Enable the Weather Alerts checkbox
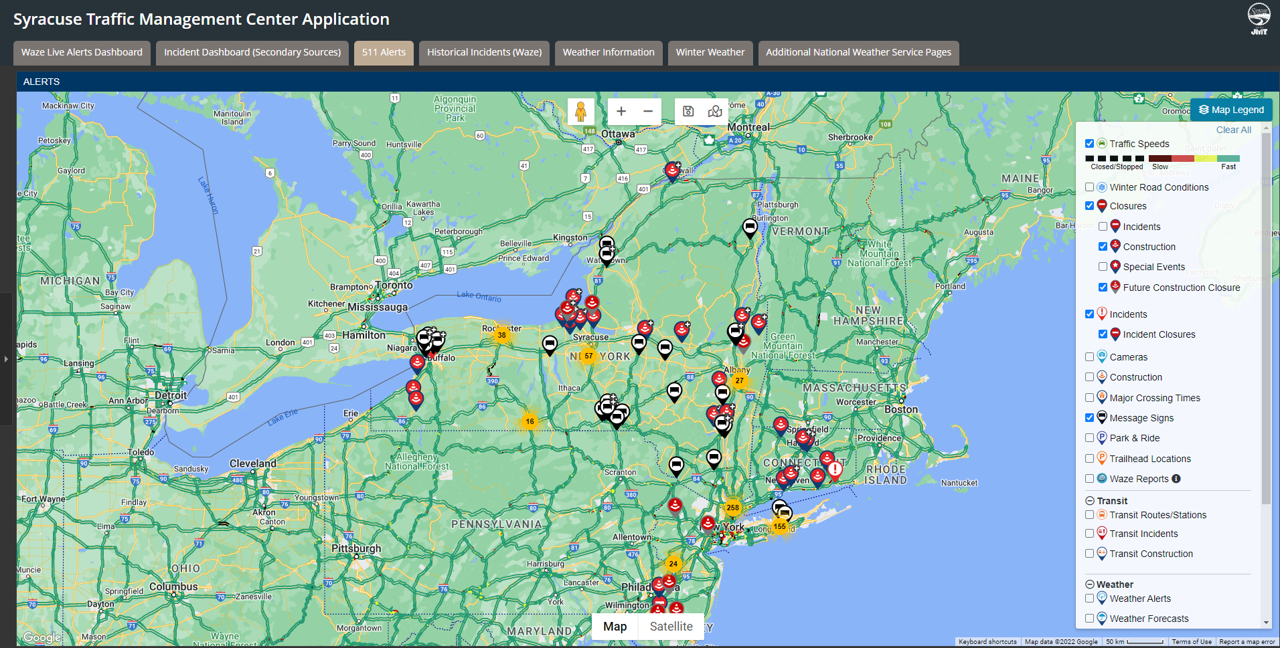Viewport: 1280px width, 648px height. pyautogui.click(x=1090, y=599)
